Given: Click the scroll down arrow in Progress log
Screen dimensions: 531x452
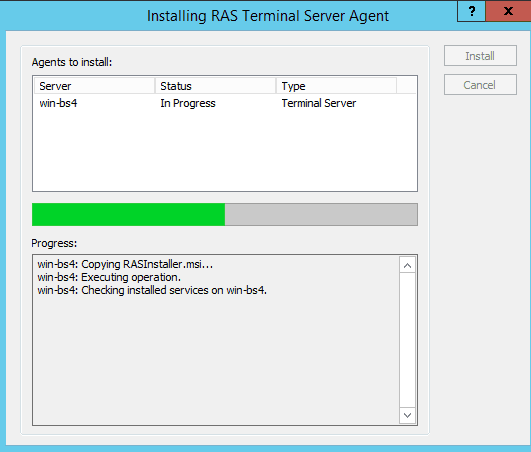Looking at the screenshot, I should click(x=407, y=415).
